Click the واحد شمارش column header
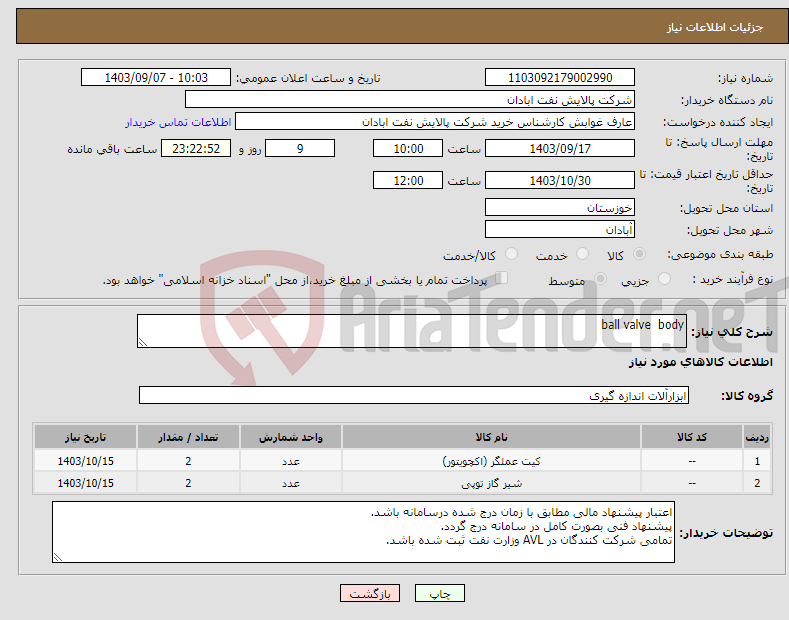This screenshot has width=789, height=620. (291, 437)
